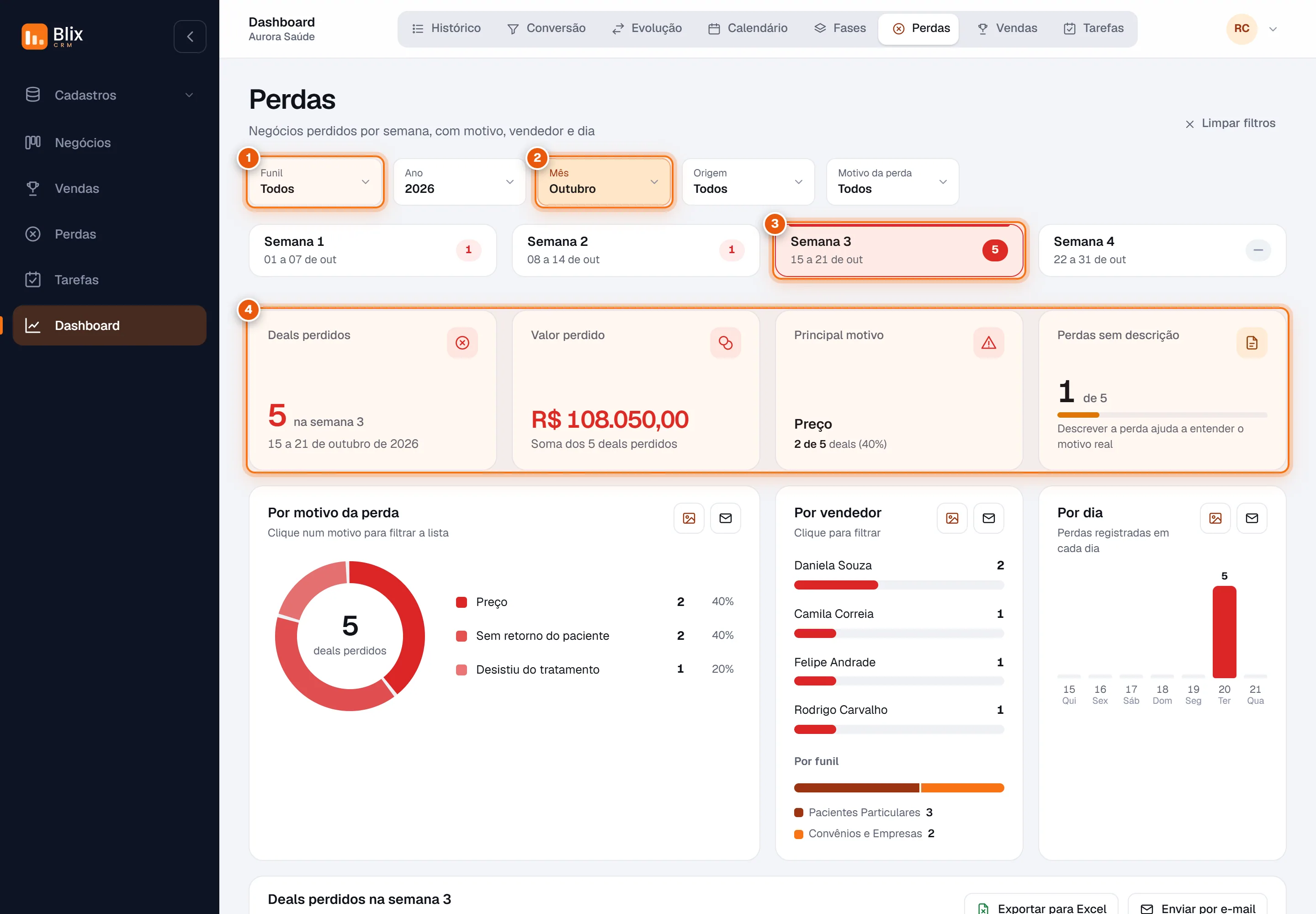Switch to the Calendário tab

click(x=748, y=29)
